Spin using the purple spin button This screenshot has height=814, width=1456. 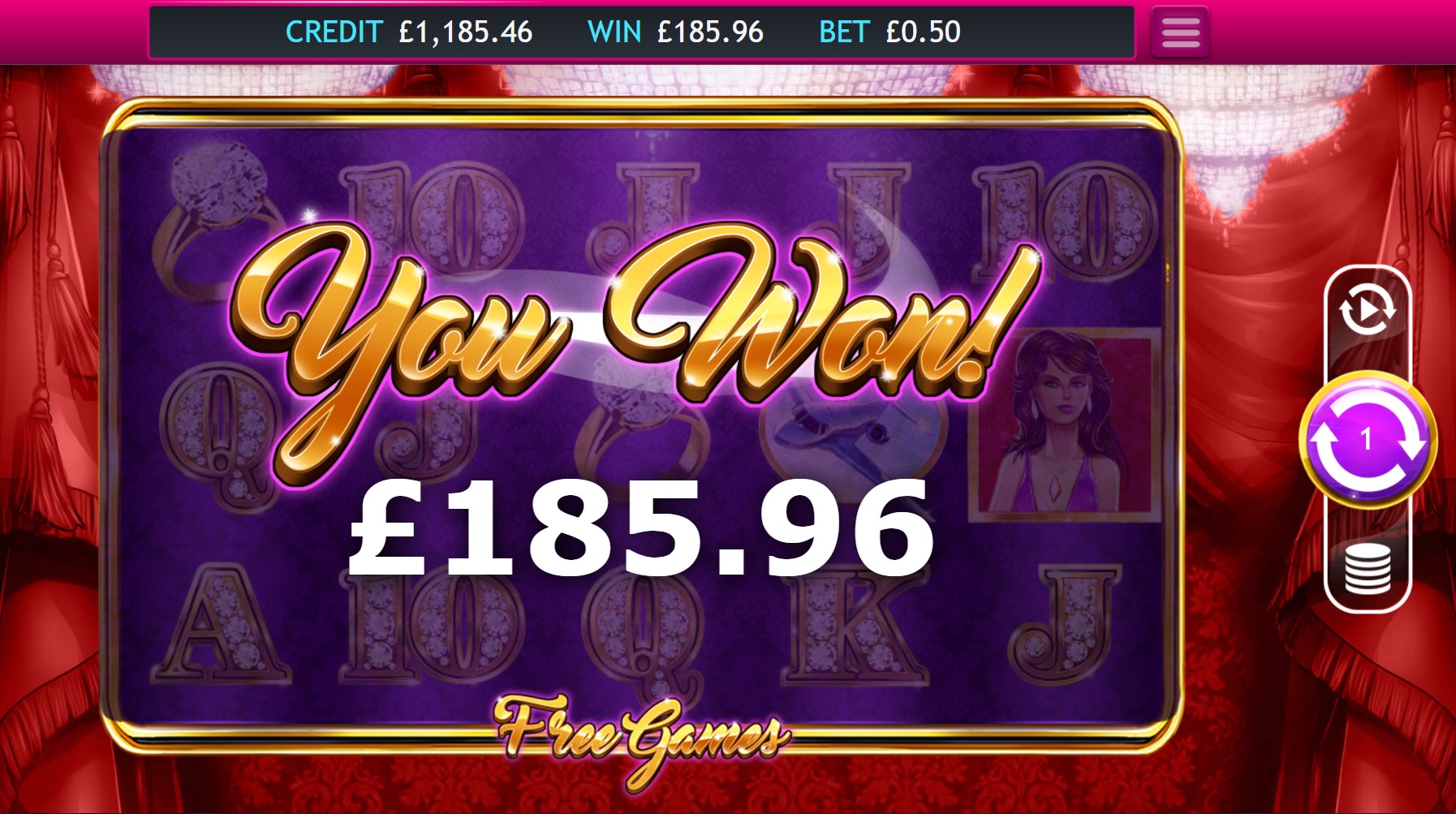1368,440
